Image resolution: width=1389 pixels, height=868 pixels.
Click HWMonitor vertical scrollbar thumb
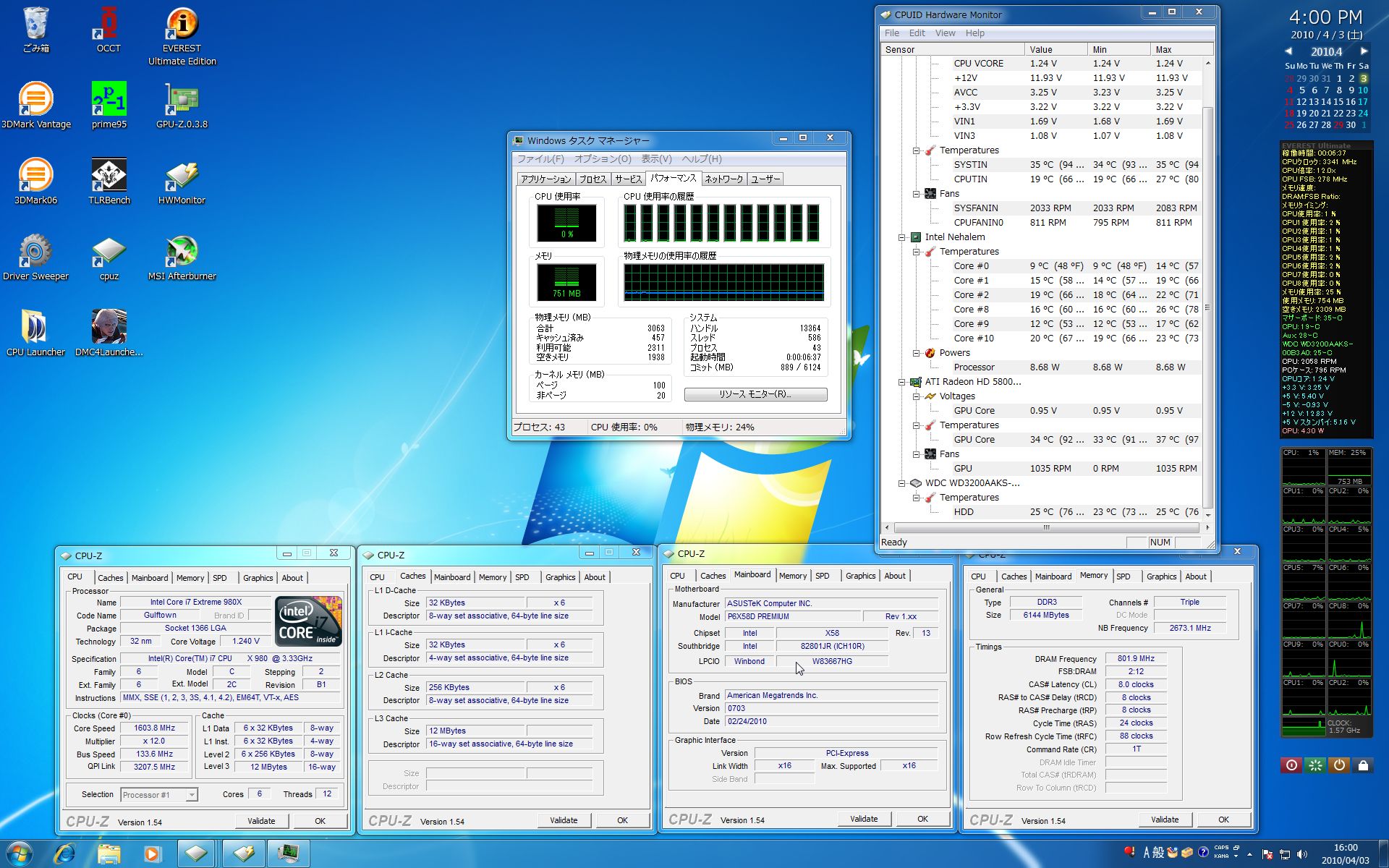(x=1207, y=306)
